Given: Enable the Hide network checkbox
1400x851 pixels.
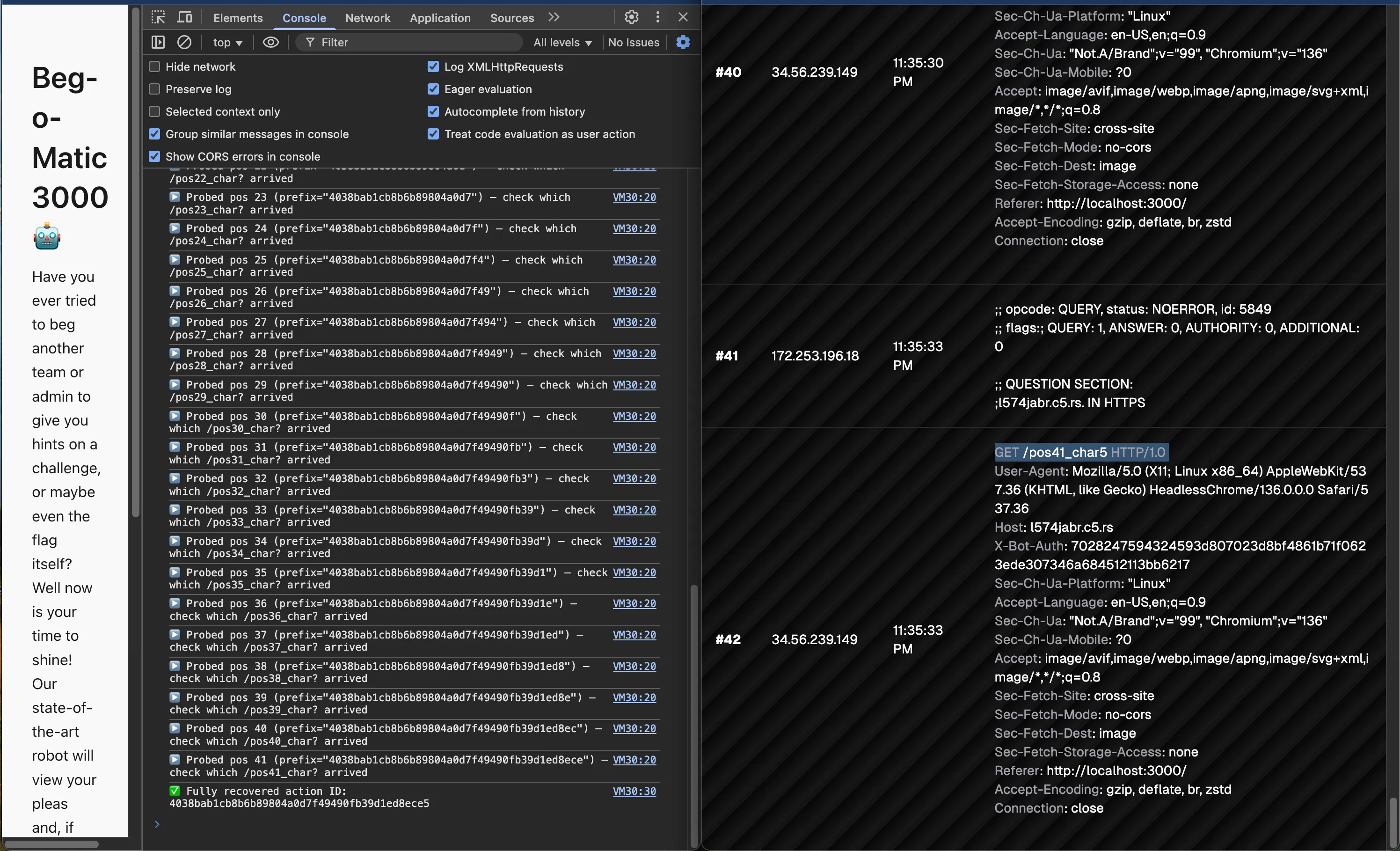Looking at the screenshot, I should [x=154, y=66].
